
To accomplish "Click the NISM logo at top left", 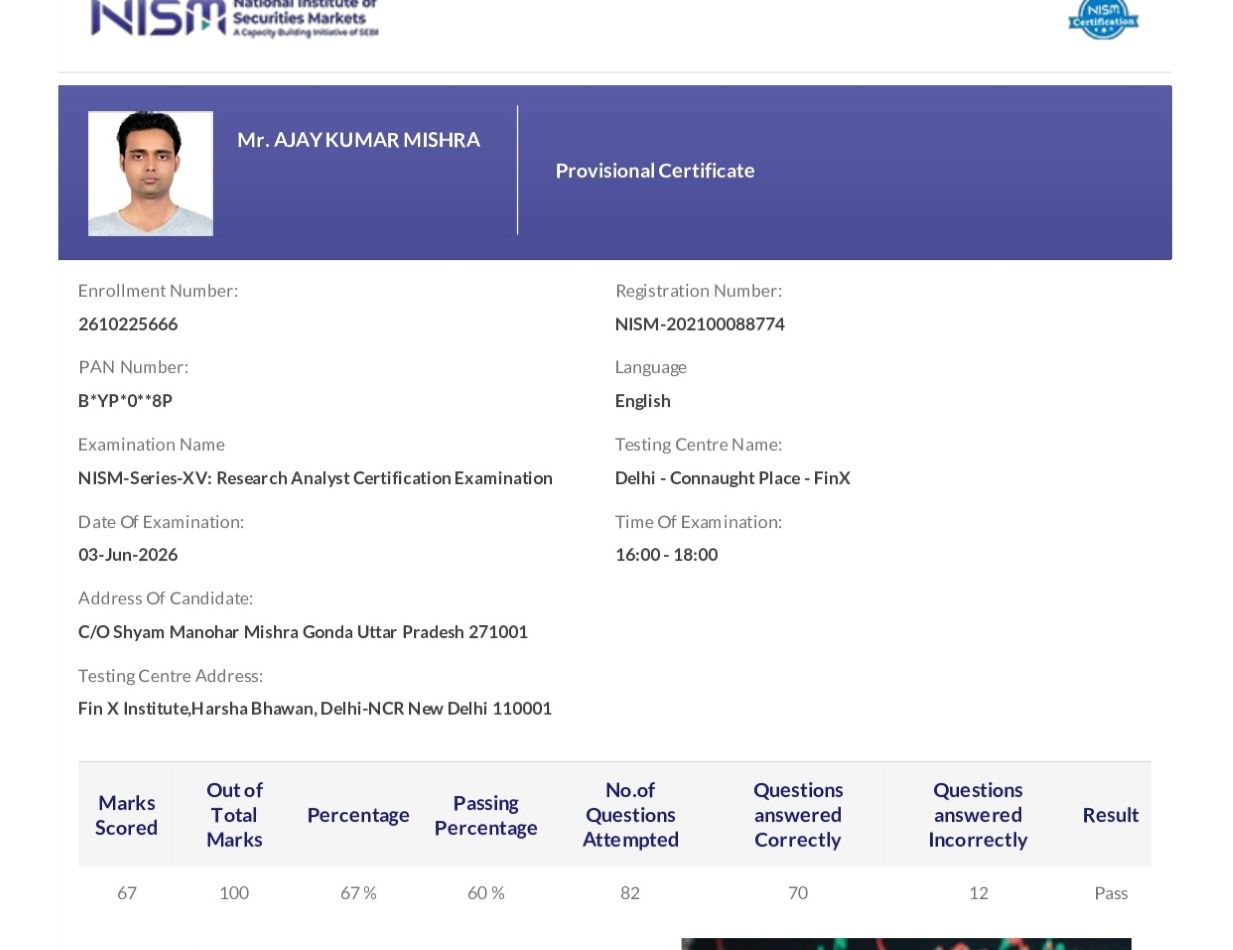I will 234,18.
